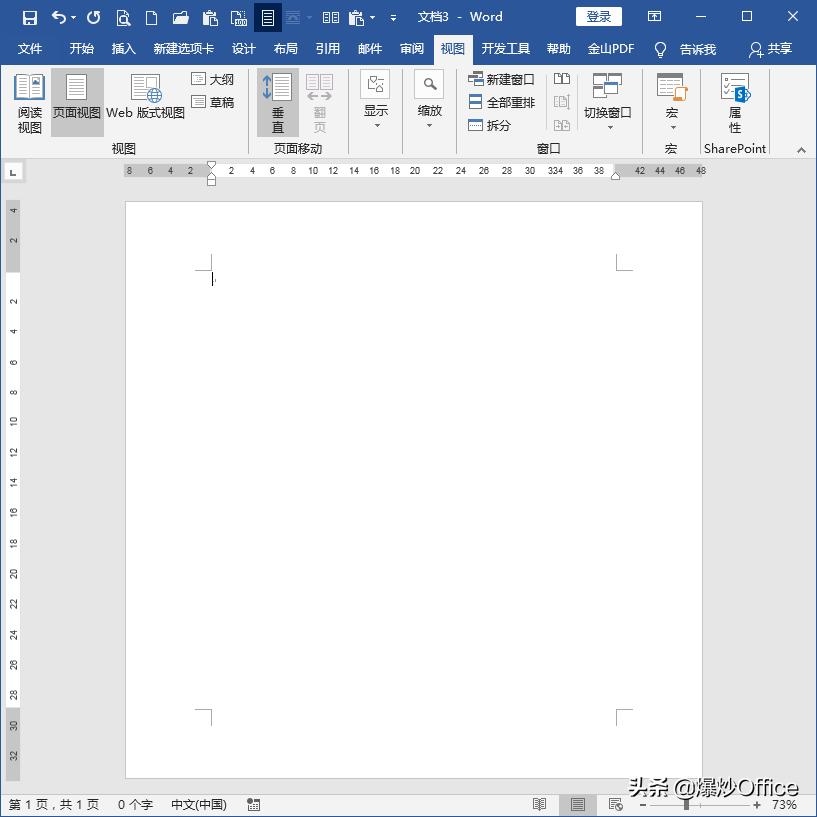Create a new blank document from the toolbar

151,18
